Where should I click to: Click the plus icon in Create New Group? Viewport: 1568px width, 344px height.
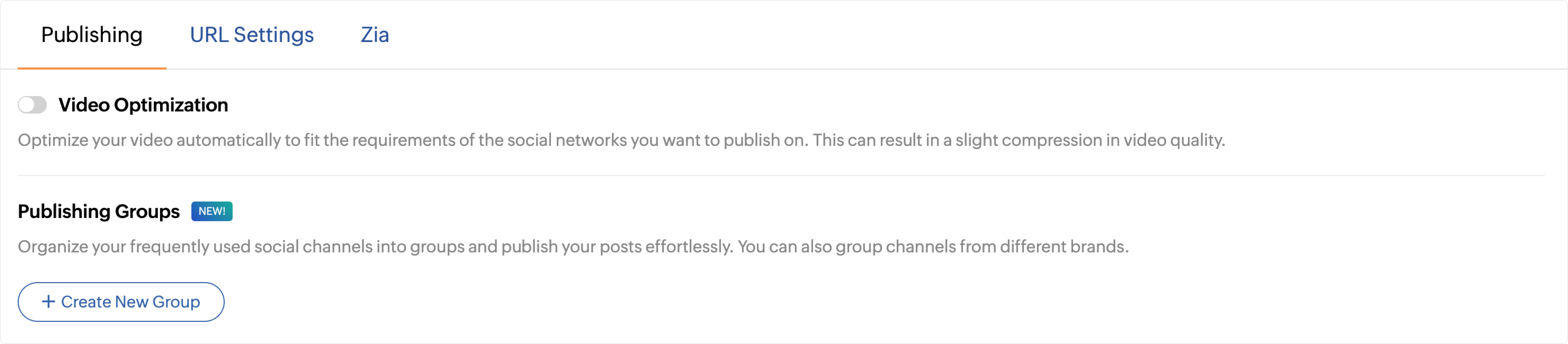click(48, 301)
